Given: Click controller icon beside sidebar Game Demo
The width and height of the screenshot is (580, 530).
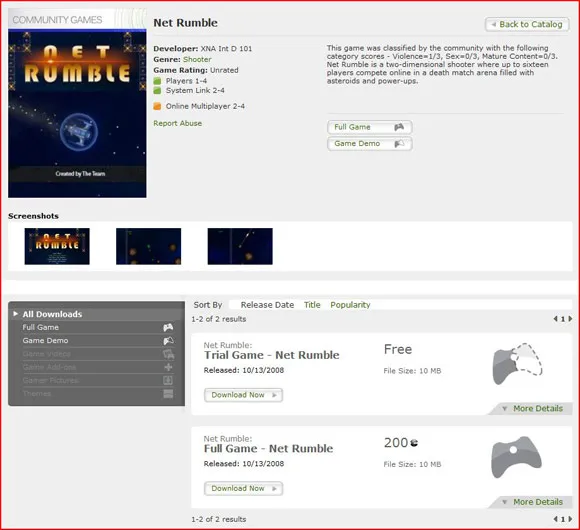Looking at the screenshot, I should click(168, 341).
